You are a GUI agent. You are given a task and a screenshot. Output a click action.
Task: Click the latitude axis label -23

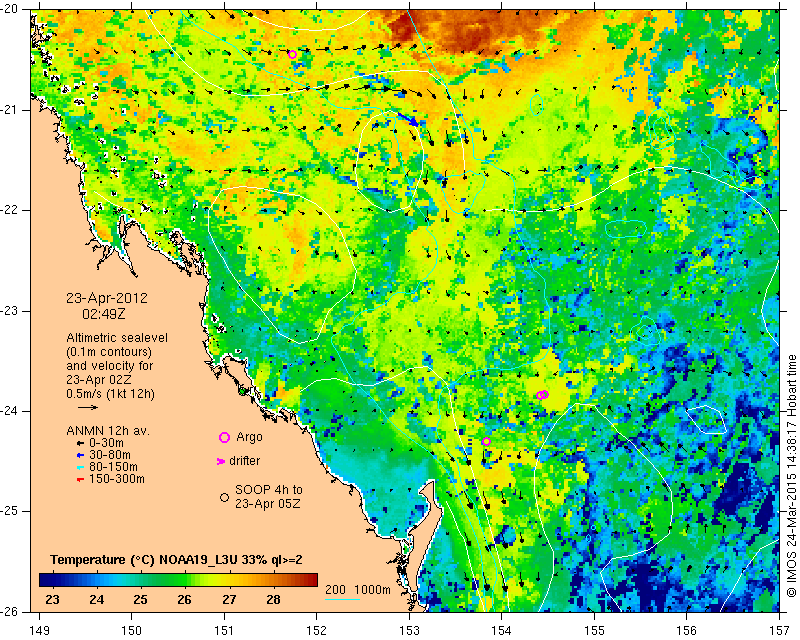(10, 311)
